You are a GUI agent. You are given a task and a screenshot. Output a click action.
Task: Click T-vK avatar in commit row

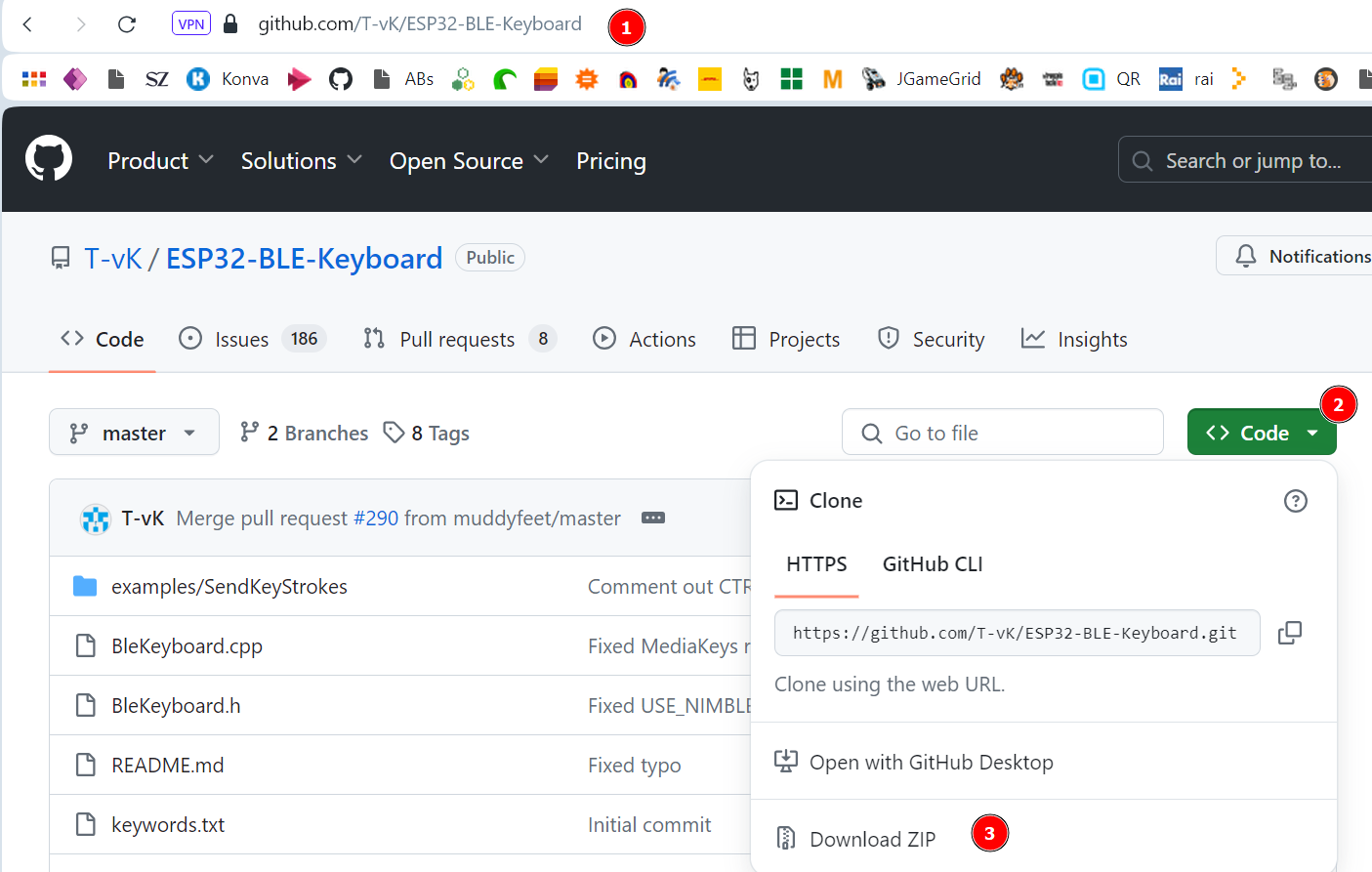click(96, 519)
